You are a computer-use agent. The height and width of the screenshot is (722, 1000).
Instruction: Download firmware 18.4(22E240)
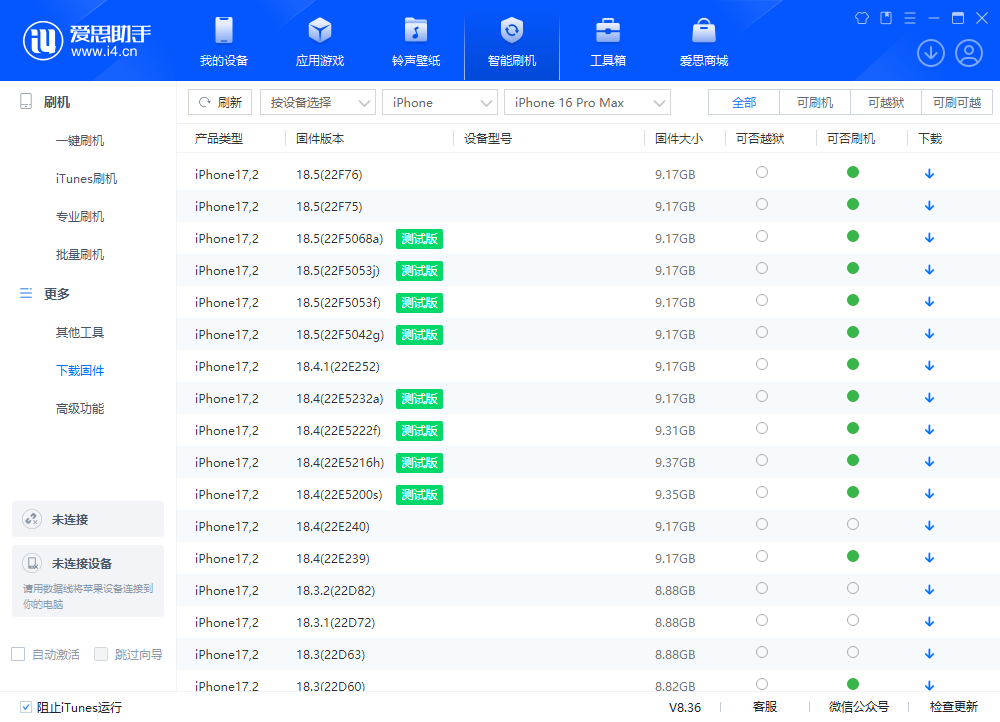[x=929, y=526]
